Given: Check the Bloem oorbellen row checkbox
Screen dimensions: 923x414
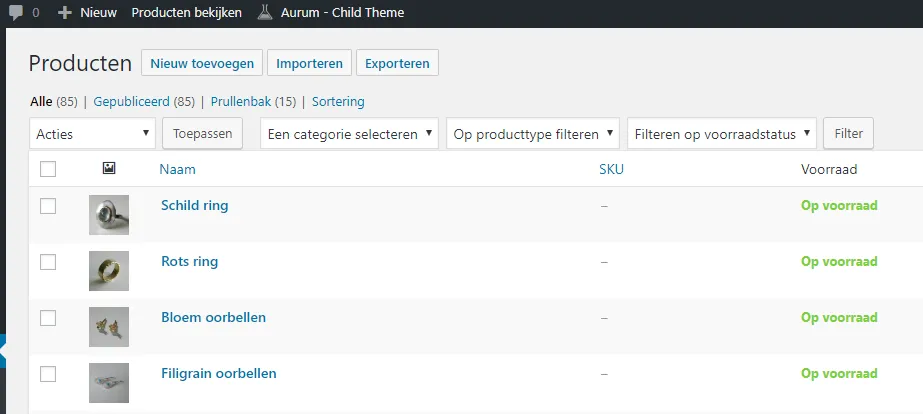Looking at the screenshot, I should 48,318.
